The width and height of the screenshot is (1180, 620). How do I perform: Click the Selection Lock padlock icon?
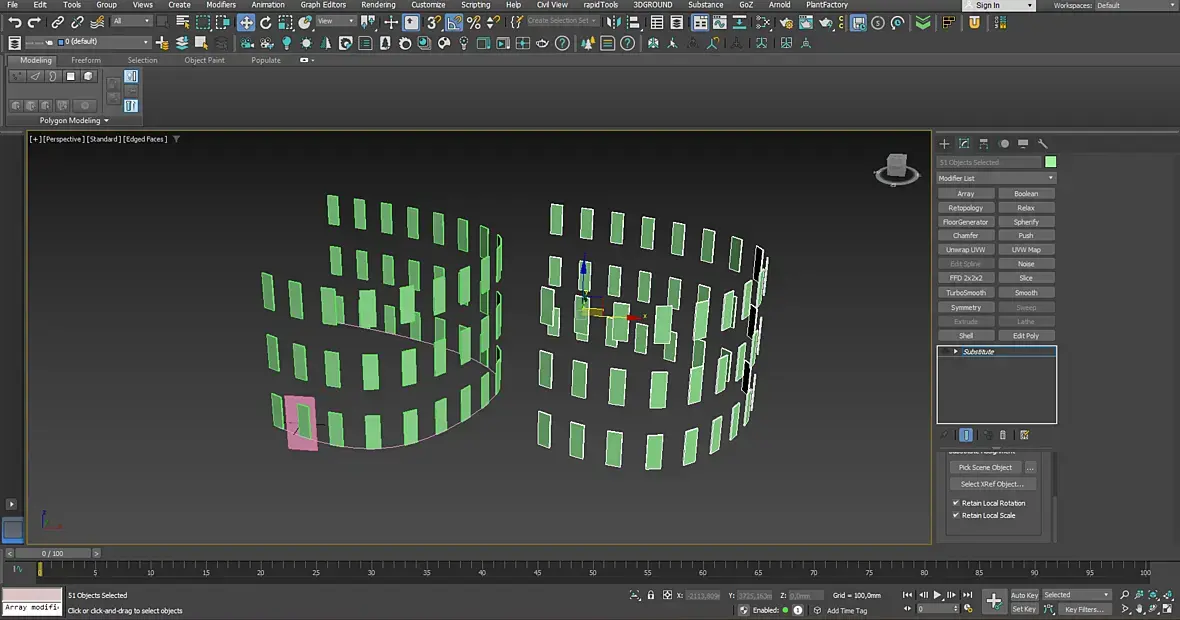coord(651,596)
